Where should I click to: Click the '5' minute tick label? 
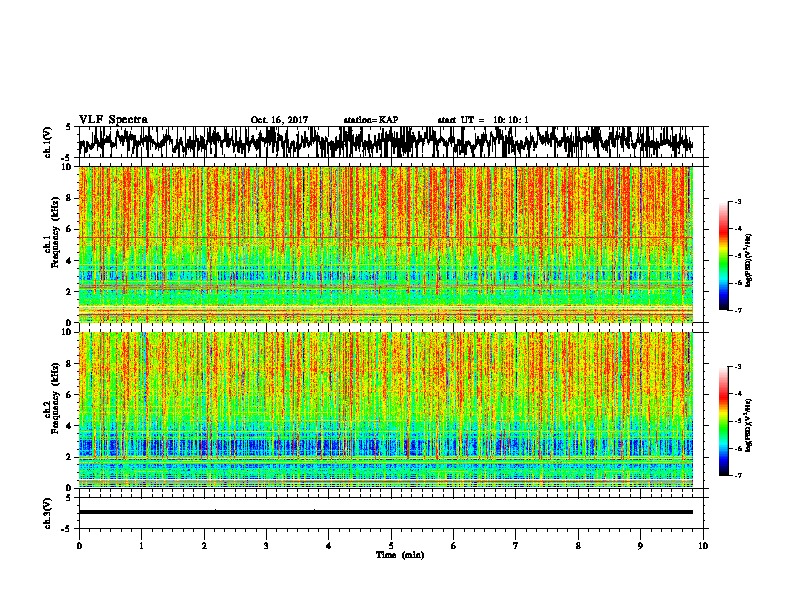(391, 546)
